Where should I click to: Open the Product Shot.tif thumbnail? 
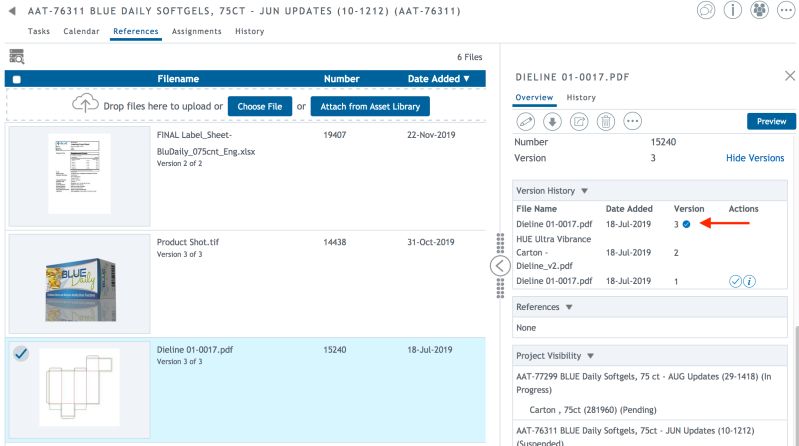(x=81, y=289)
